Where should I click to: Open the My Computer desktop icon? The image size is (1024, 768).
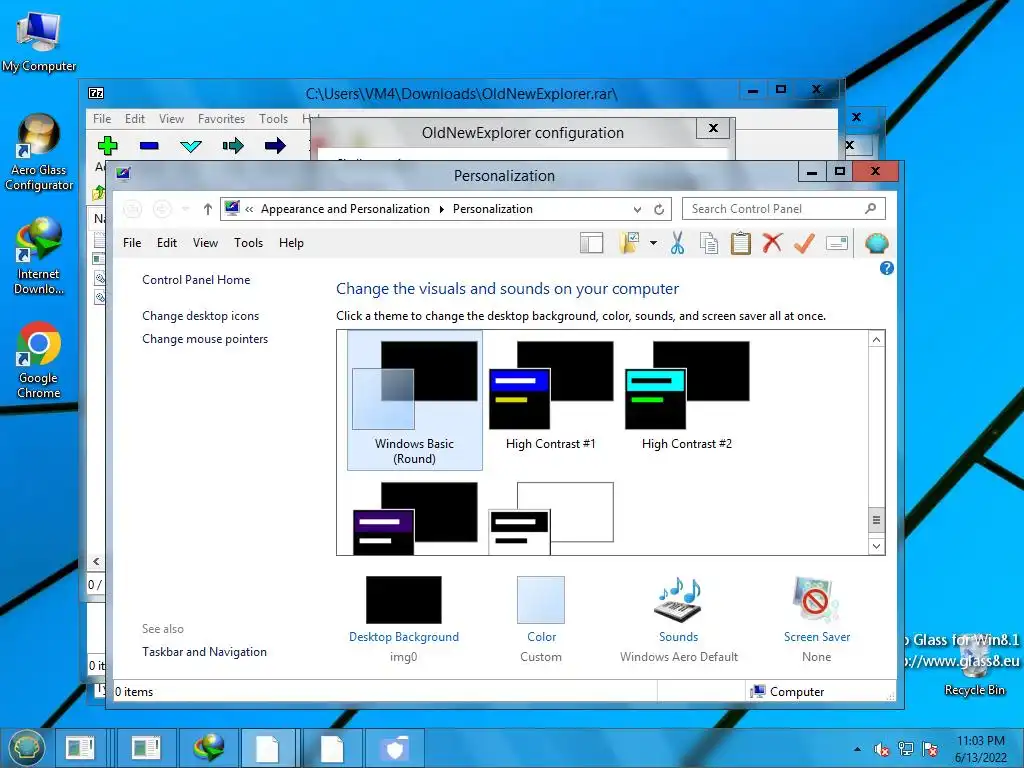(x=39, y=40)
